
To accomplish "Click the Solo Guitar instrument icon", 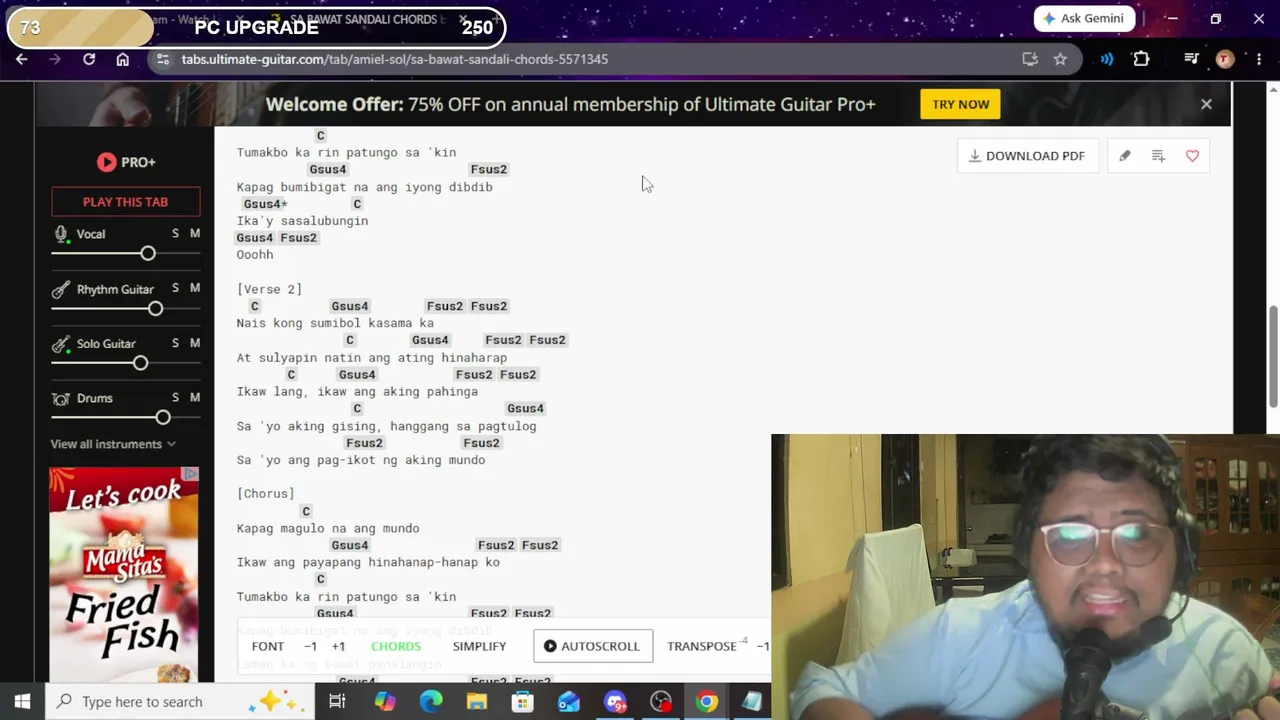I will coord(61,344).
